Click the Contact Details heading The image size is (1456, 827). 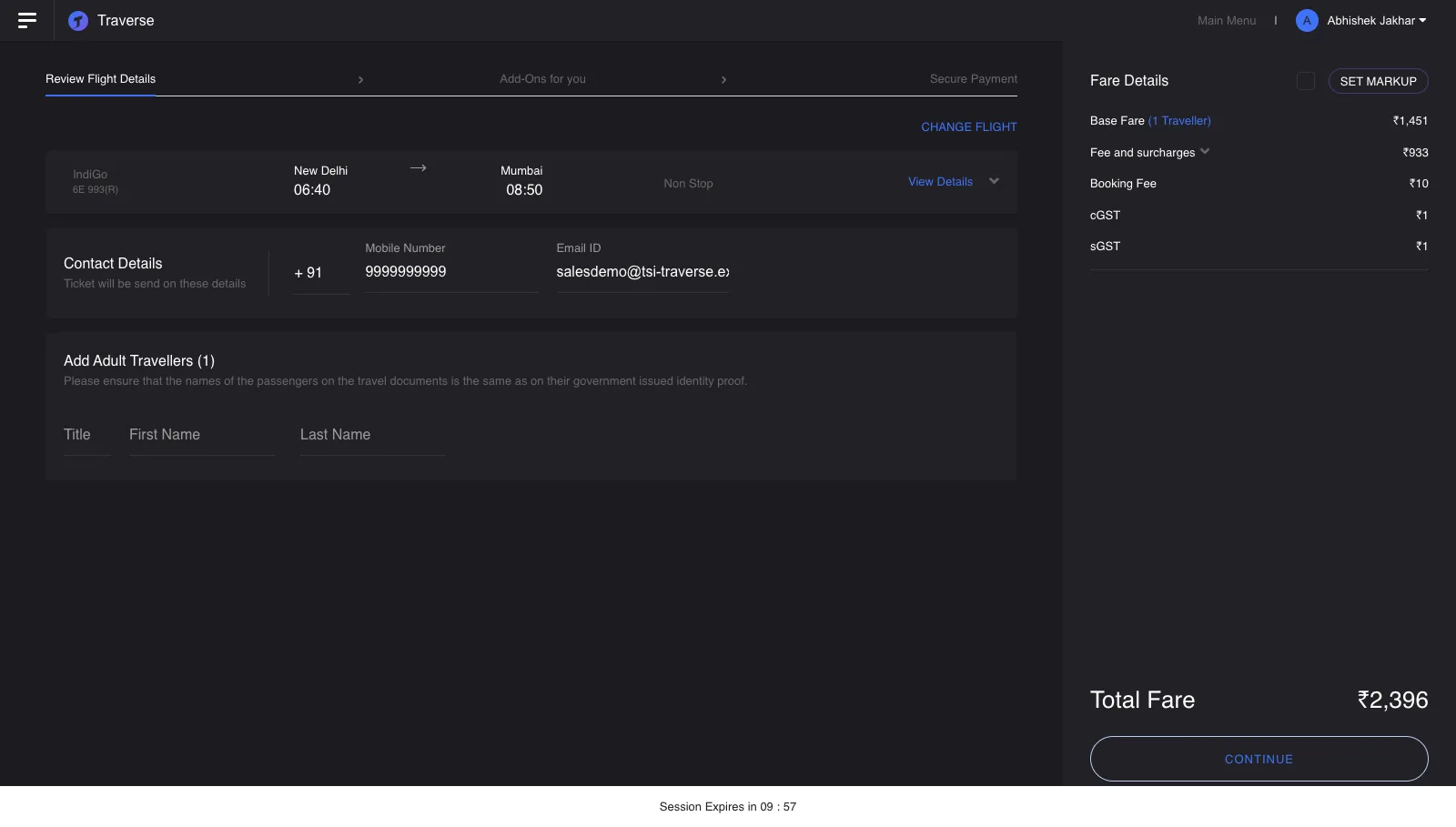(x=113, y=264)
